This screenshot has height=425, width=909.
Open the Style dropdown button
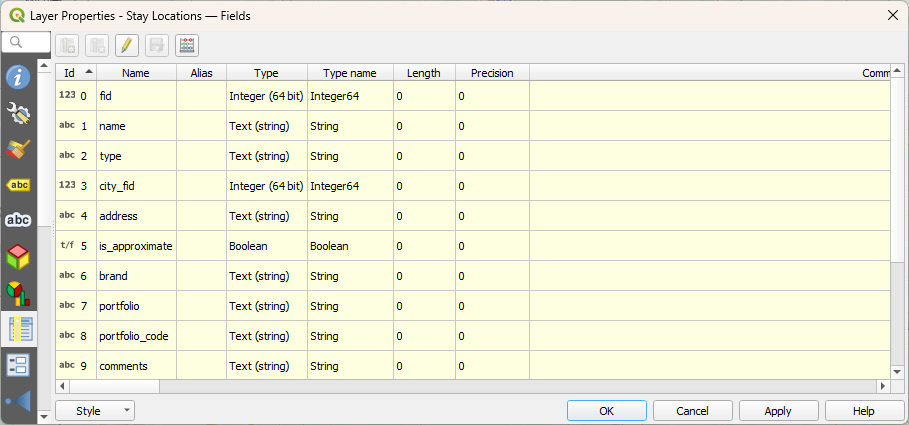pyautogui.click(x=95, y=411)
